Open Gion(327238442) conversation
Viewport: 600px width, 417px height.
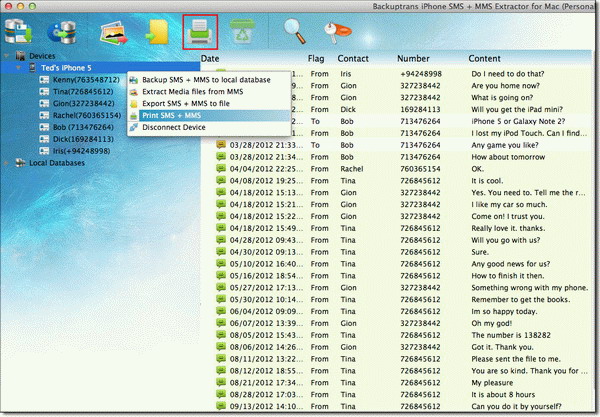tap(83, 103)
